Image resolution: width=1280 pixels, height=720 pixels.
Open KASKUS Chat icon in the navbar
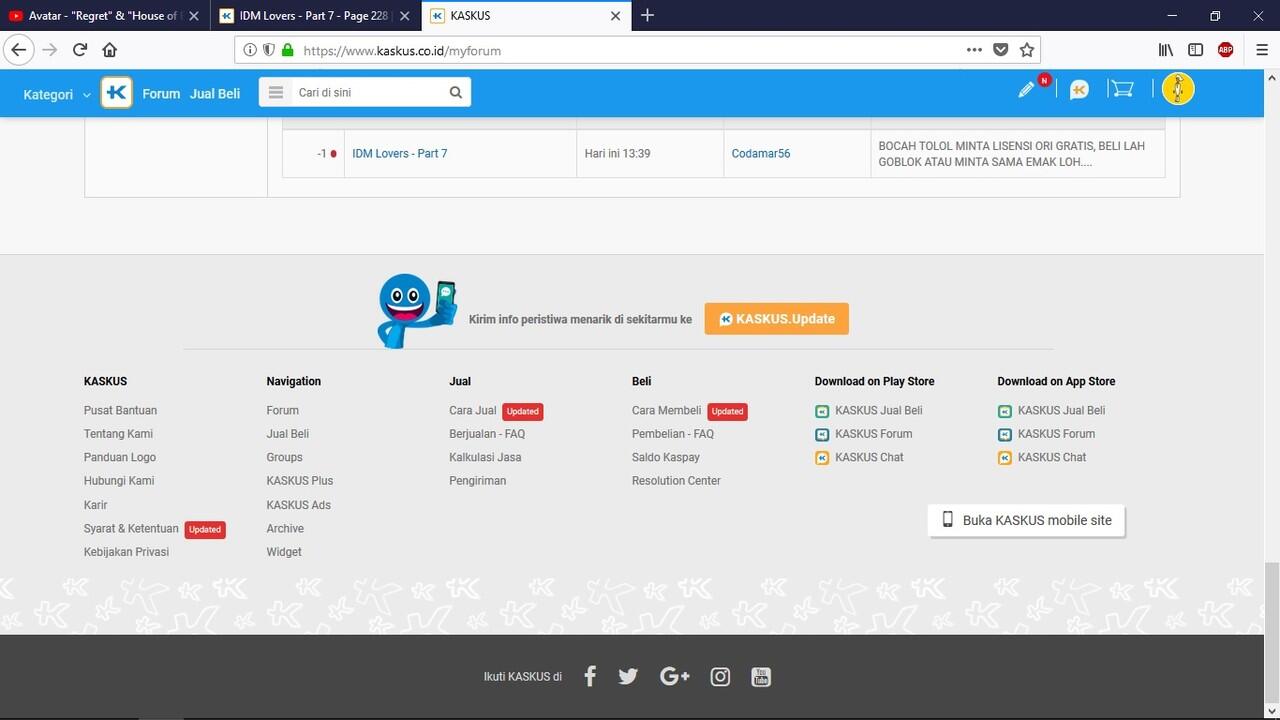click(x=1077, y=90)
